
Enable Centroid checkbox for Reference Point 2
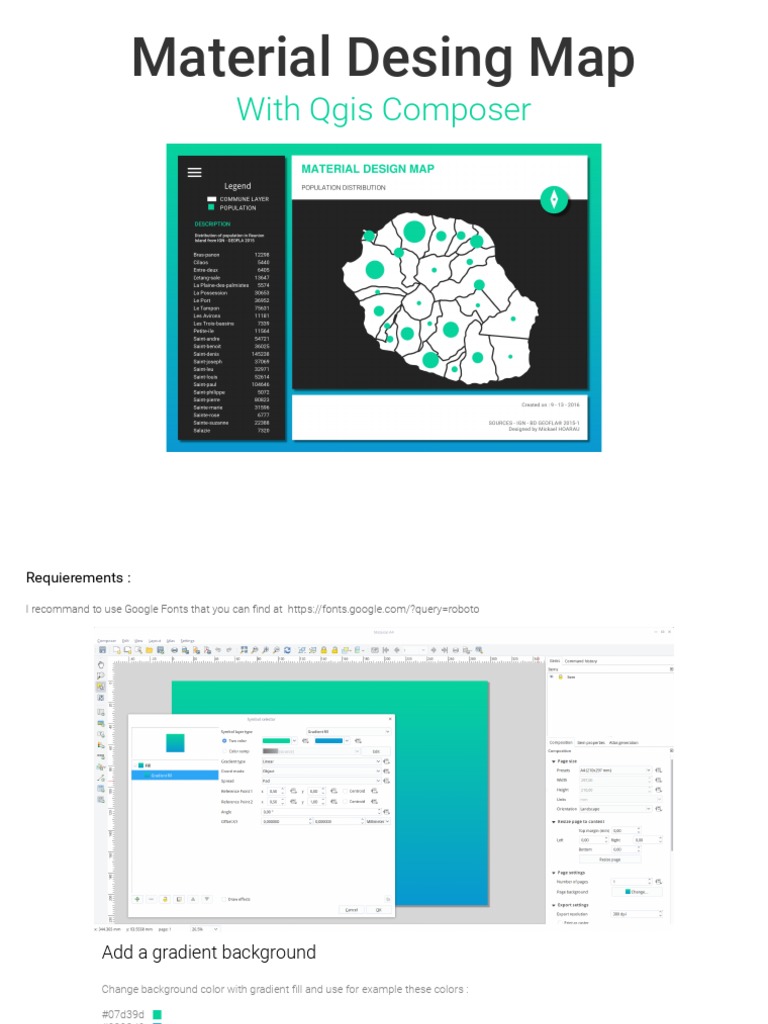(x=345, y=801)
